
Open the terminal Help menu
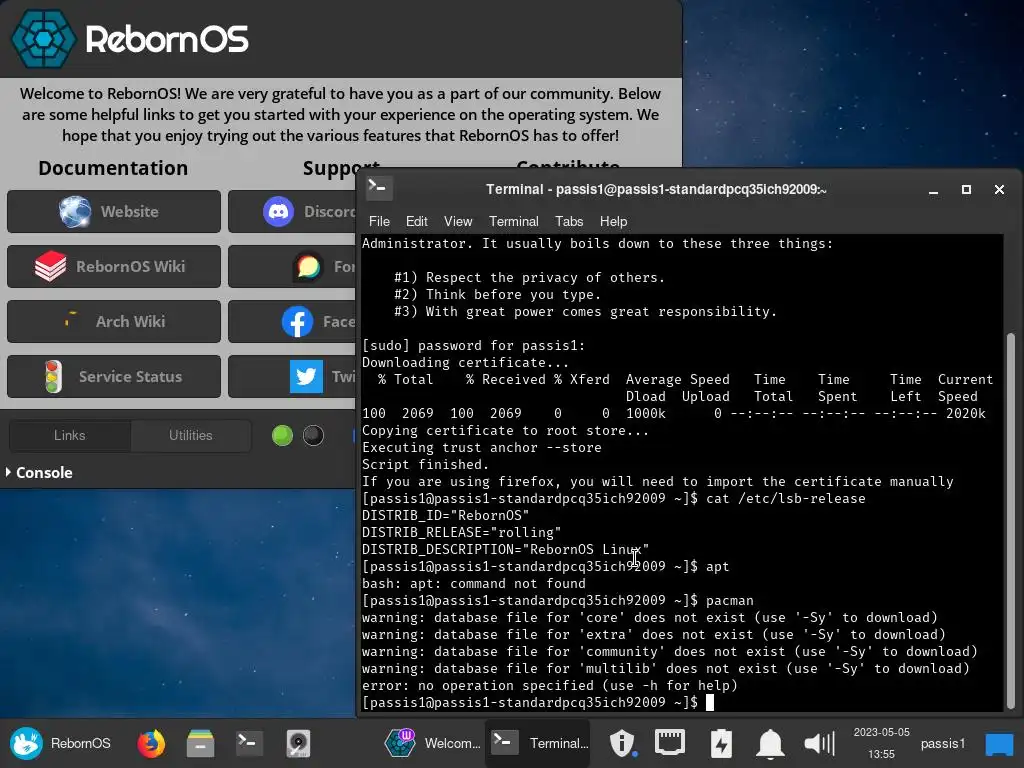pyautogui.click(x=613, y=221)
